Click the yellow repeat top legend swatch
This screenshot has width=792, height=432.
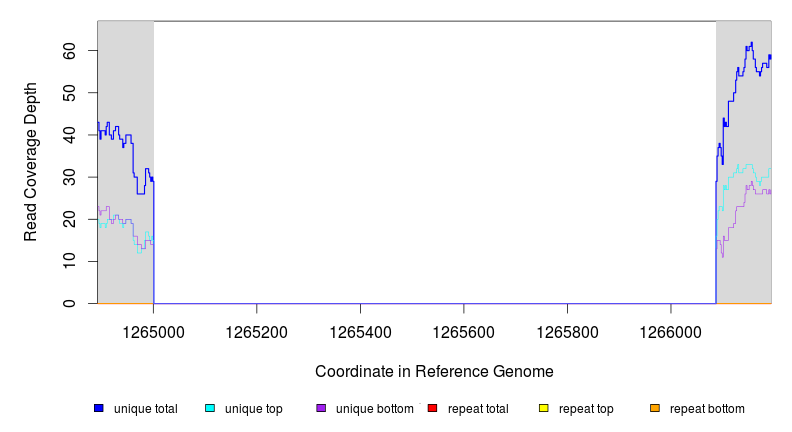click(x=544, y=409)
